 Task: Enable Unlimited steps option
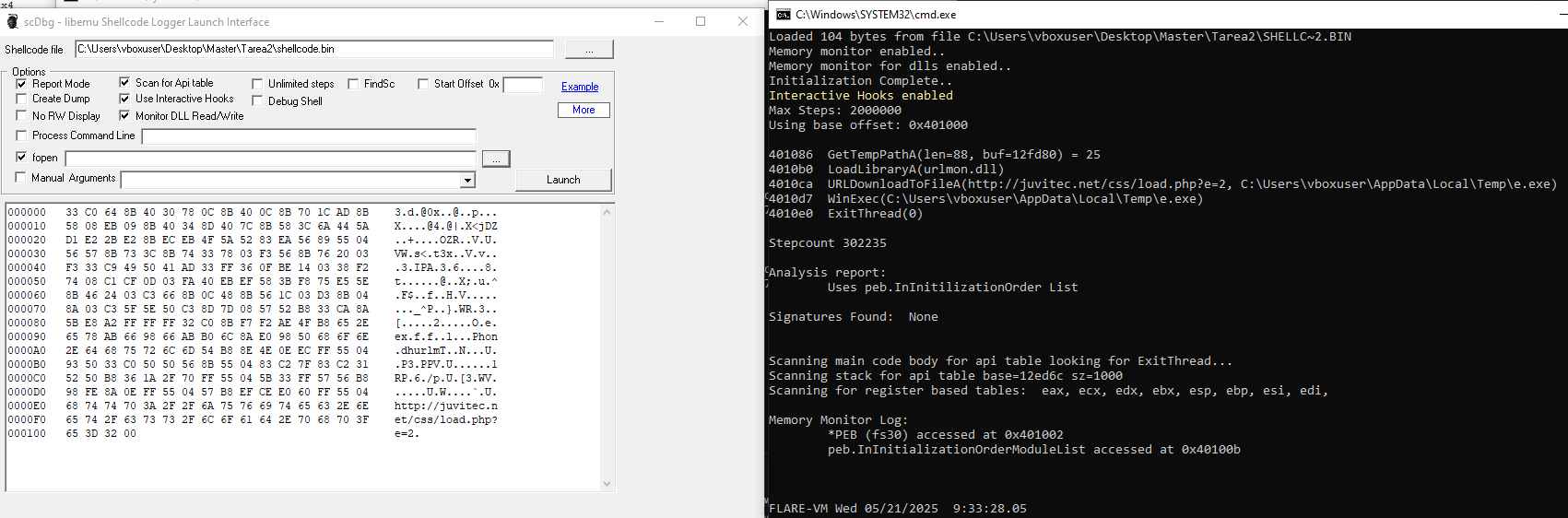click(x=257, y=84)
